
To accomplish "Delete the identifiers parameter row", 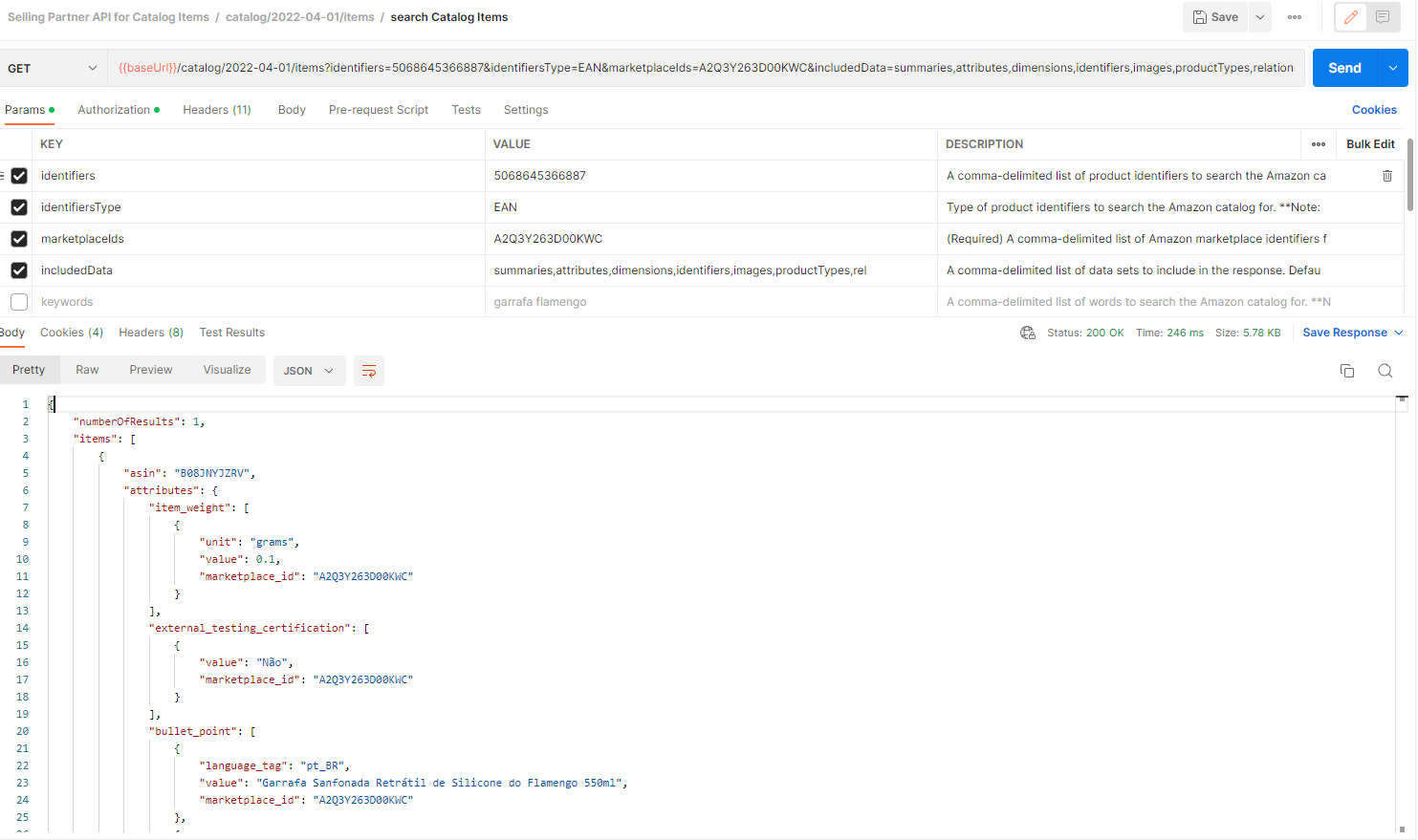I will point(1387,176).
